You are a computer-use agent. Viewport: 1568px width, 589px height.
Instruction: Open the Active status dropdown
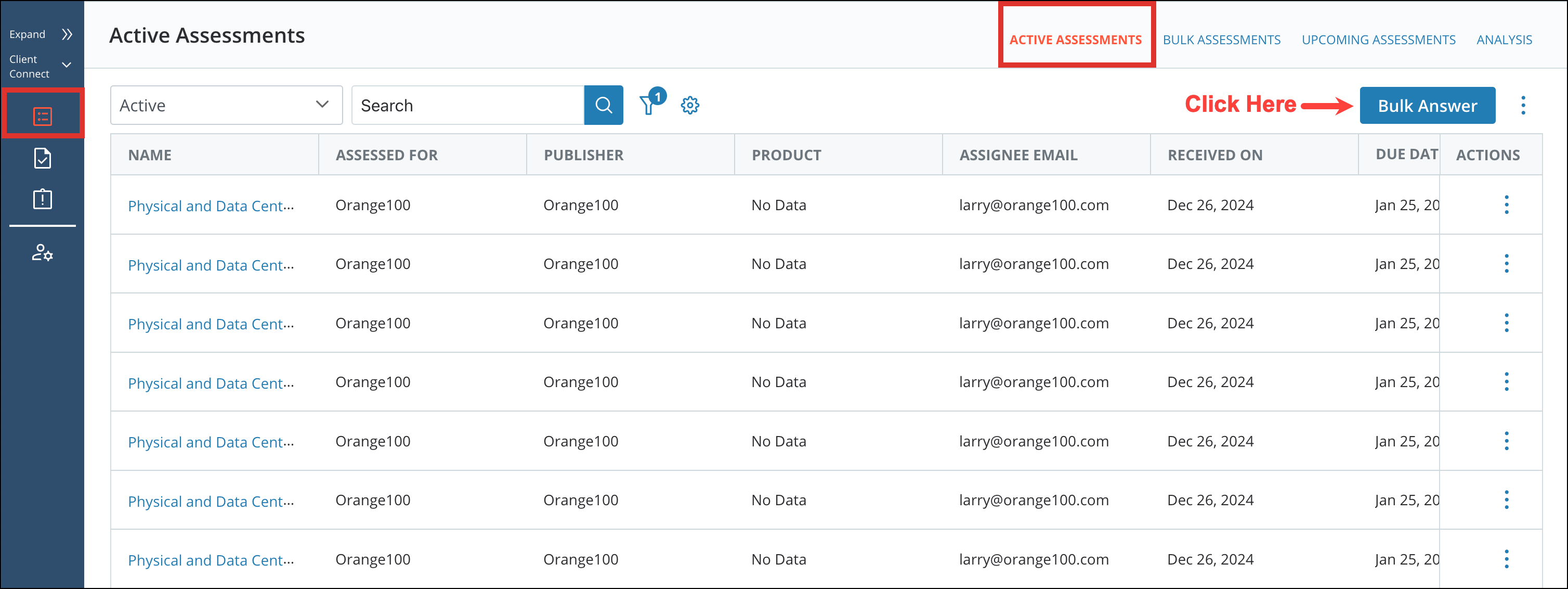(x=227, y=106)
